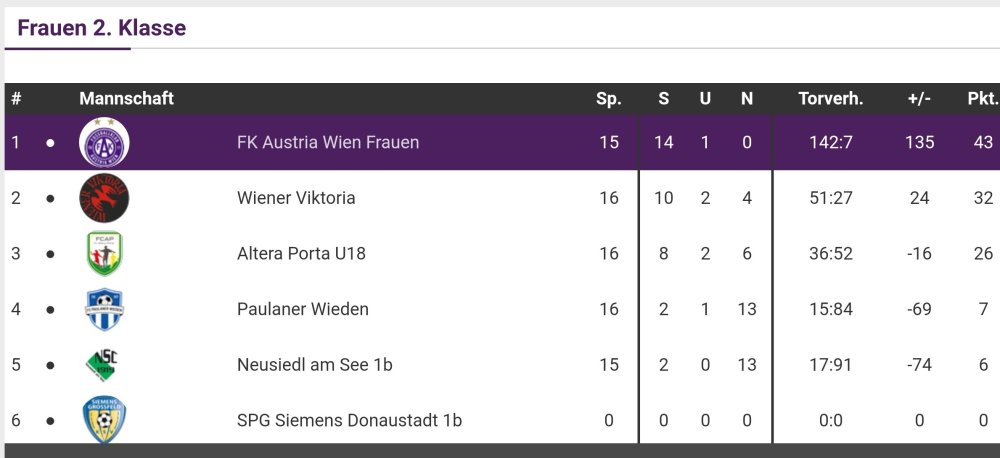Open the Altera Porta U18 team logo
Image resolution: width=1000 pixels, height=458 pixels.
pyautogui.click(x=104, y=254)
